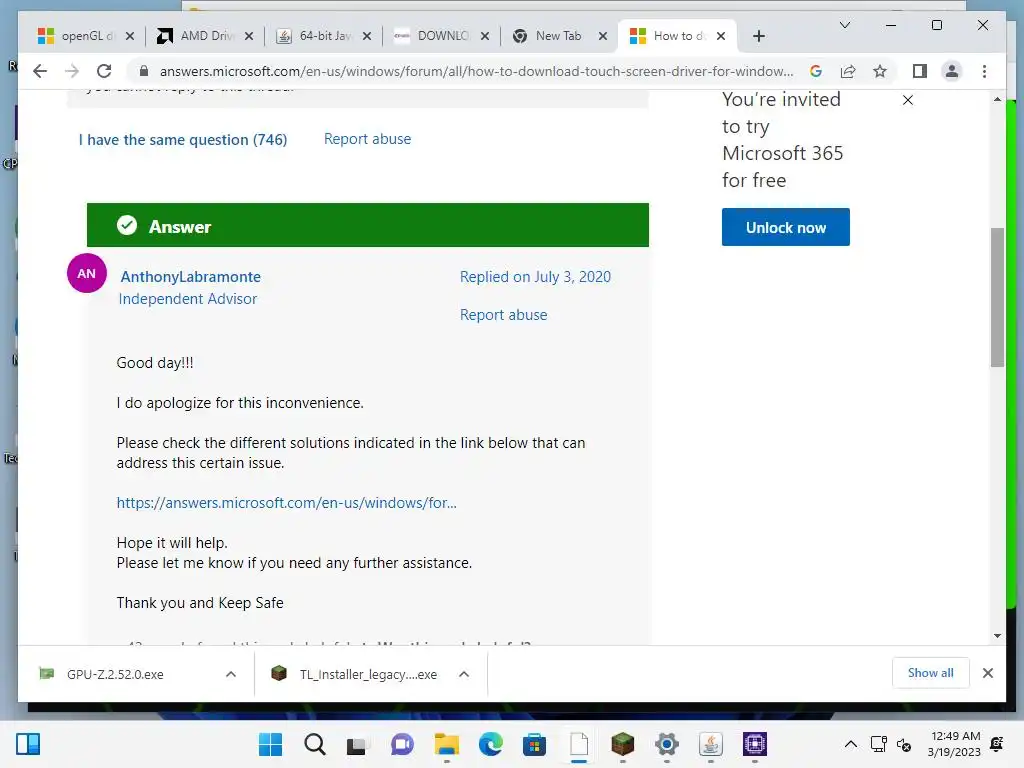
Task: Open the Chrome profile avatar
Action: click(x=952, y=71)
